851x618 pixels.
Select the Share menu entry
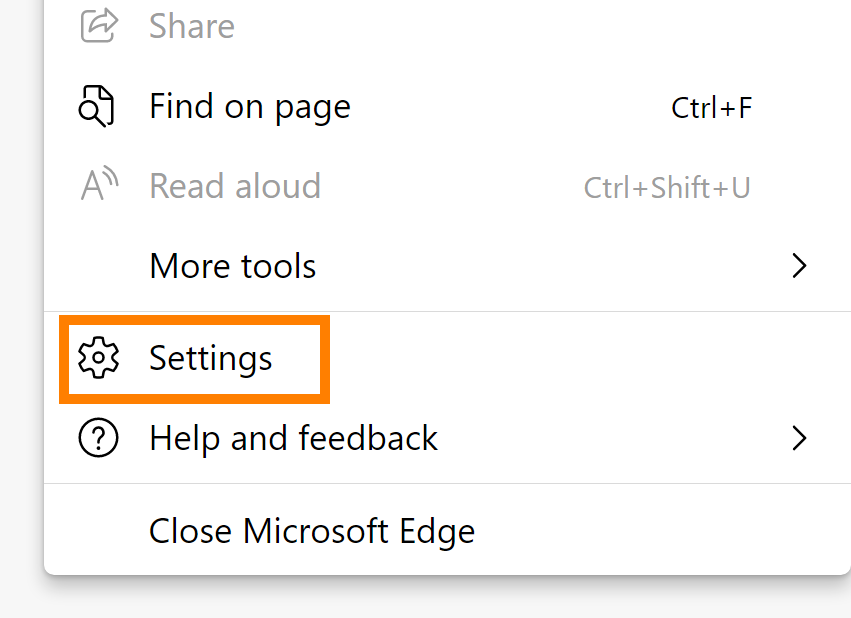click(x=192, y=26)
